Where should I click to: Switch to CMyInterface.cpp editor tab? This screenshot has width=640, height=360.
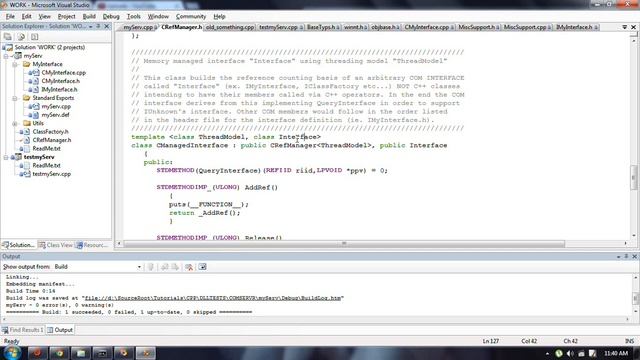(x=429, y=27)
